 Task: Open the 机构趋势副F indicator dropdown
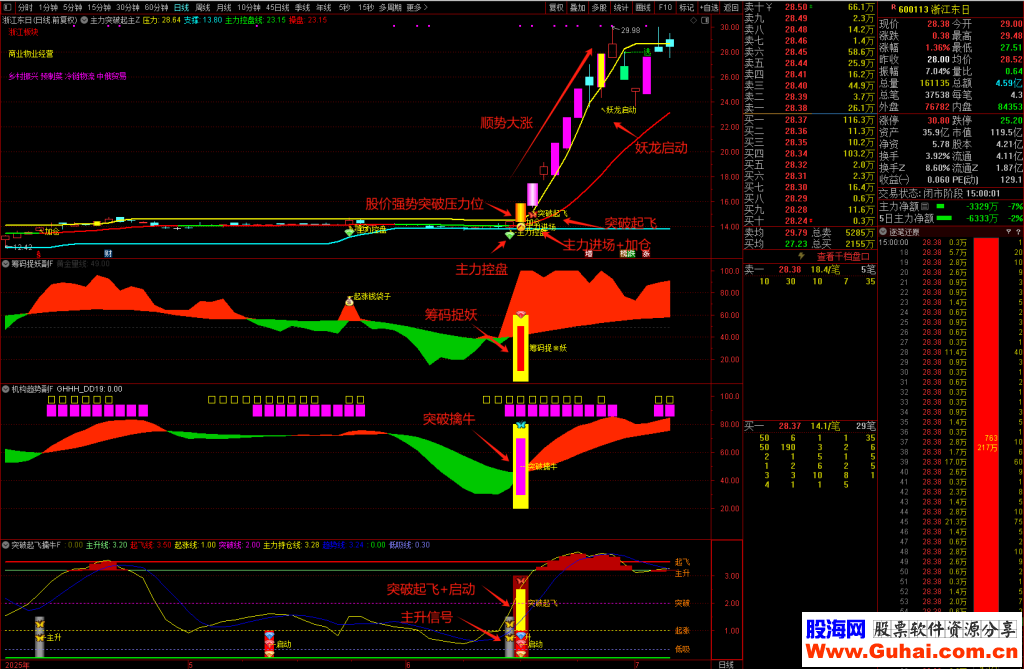(6, 389)
